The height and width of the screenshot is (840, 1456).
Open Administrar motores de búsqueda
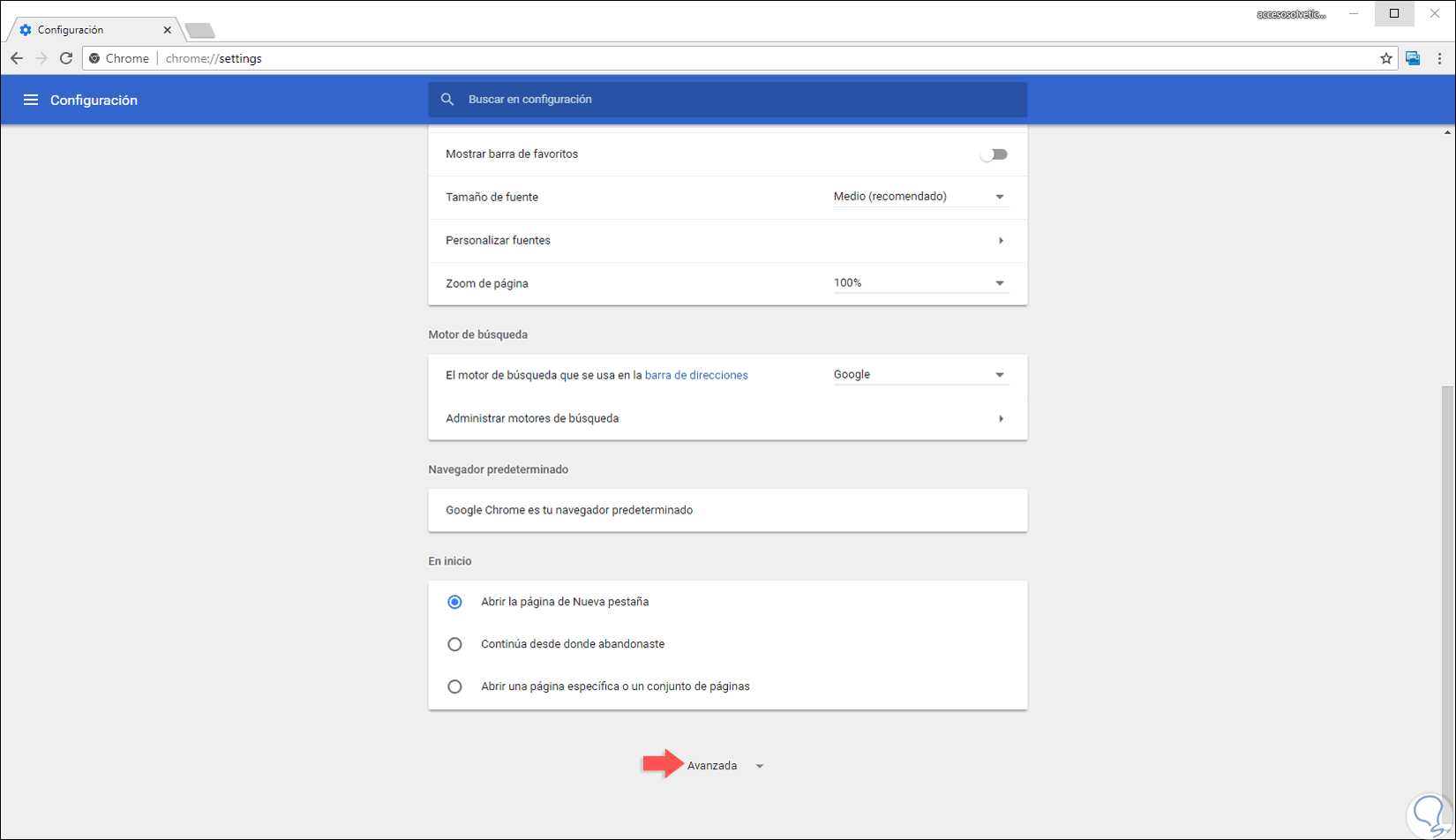coord(727,418)
